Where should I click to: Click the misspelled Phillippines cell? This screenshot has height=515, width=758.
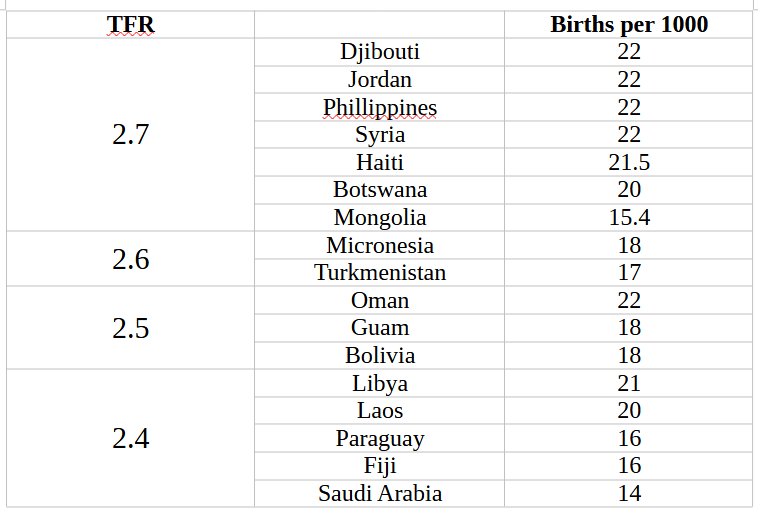(x=379, y=107)
